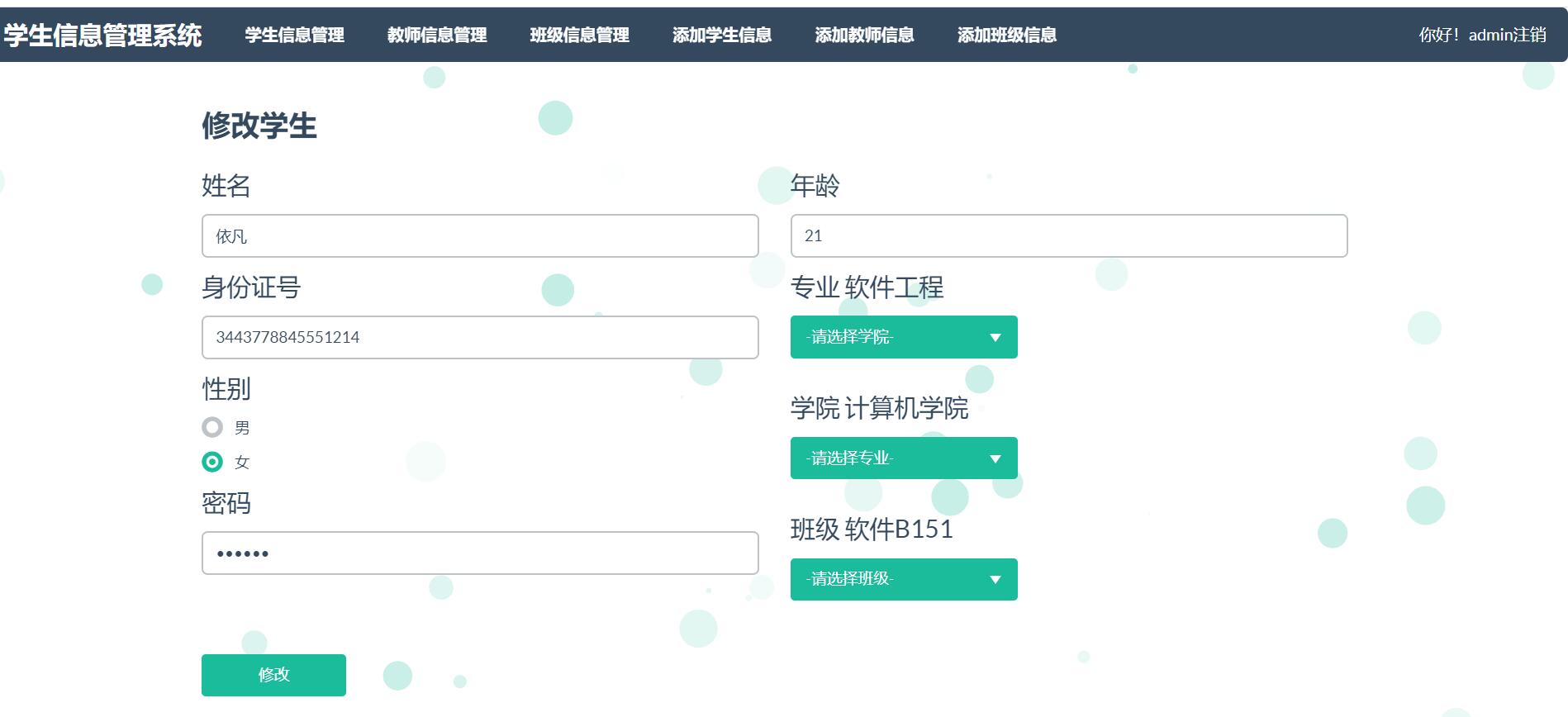Open 班级信息管理 in the navigation bar

(x=579, y=35)
